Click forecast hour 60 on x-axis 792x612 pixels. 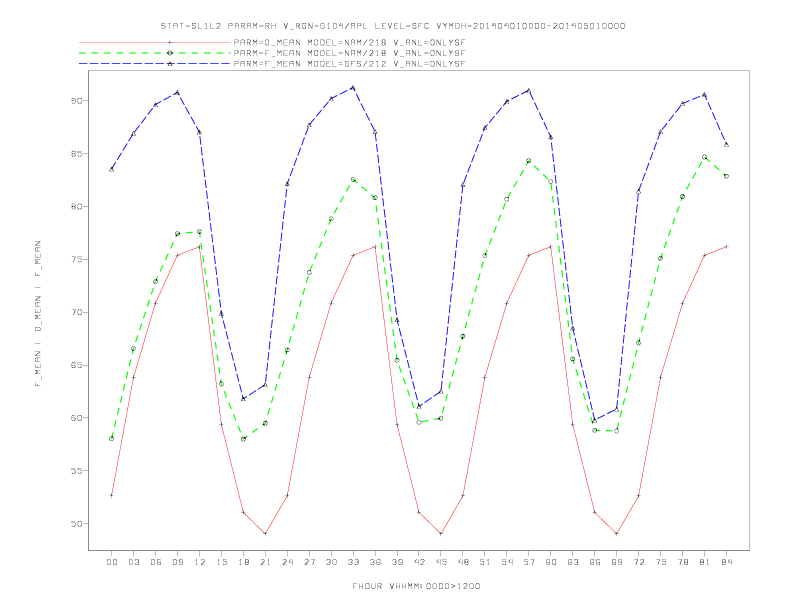(x=551, y=562)
